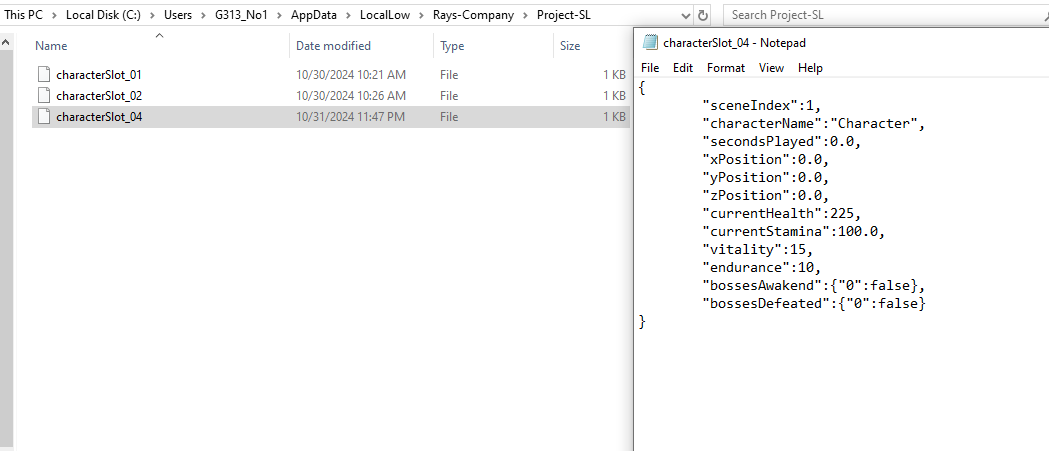The width and height of the screenshot is (1049, 451).
Task: Expand the chevron after LocalLow breadcrumb
Action: point(421,15)
